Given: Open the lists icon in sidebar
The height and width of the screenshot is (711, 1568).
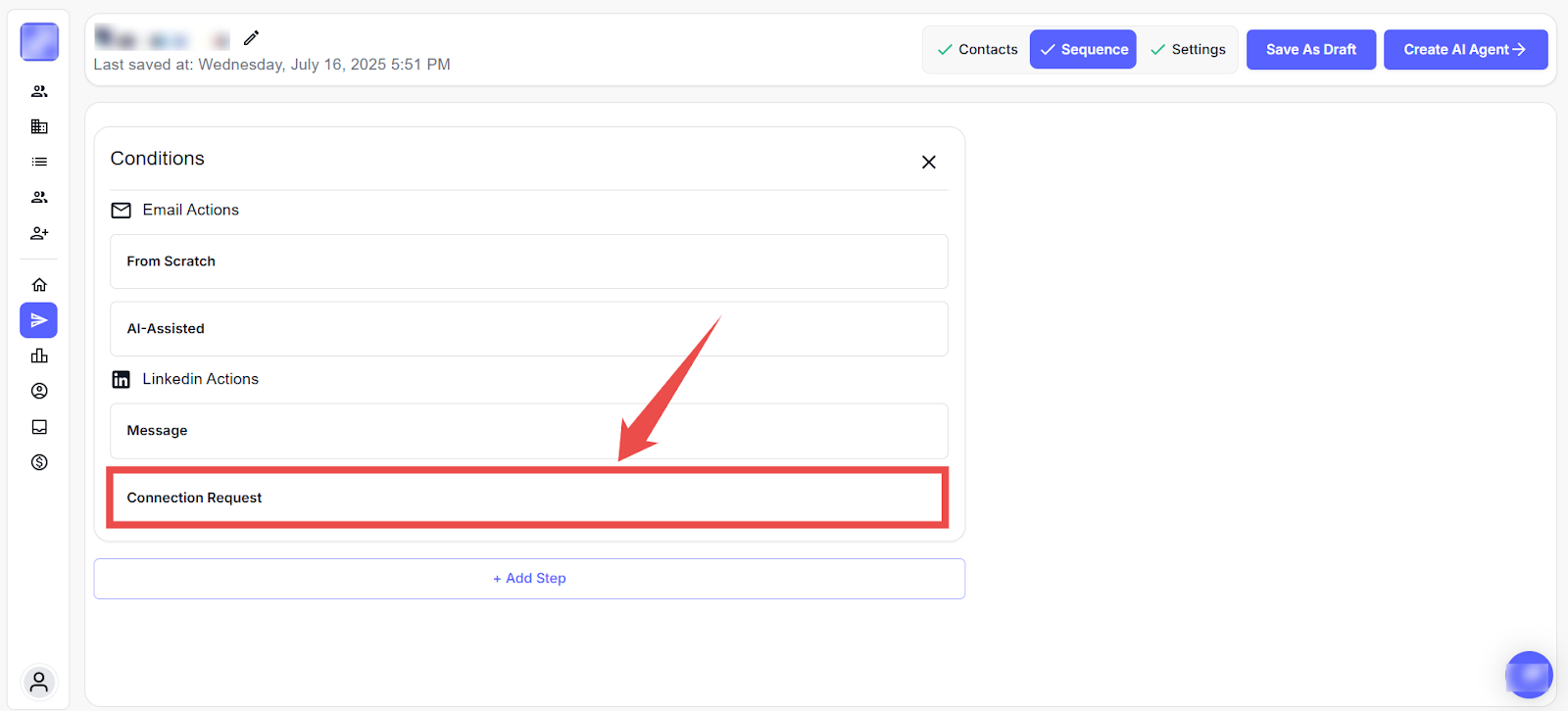Looking at the screenshot, I should pyautogui.click(x=39, y=162).
